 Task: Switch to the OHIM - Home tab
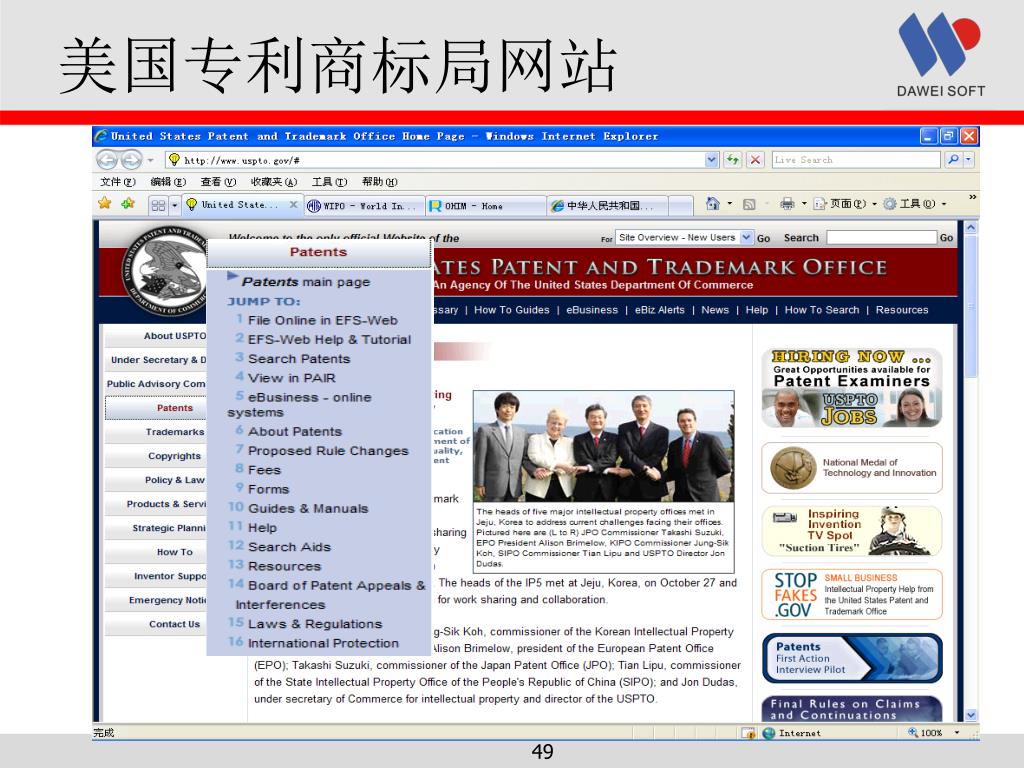pyautogui.click(x=486, y=206)
